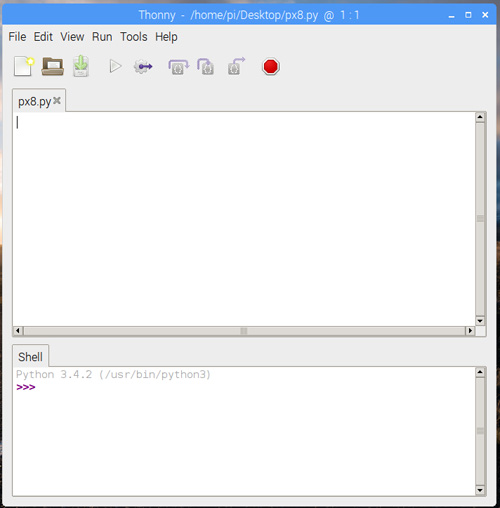Image resolution: width=500 pixels, height=508 pixels.
Task: Click the Step Out debugger icon
Action: click(236, 66)
